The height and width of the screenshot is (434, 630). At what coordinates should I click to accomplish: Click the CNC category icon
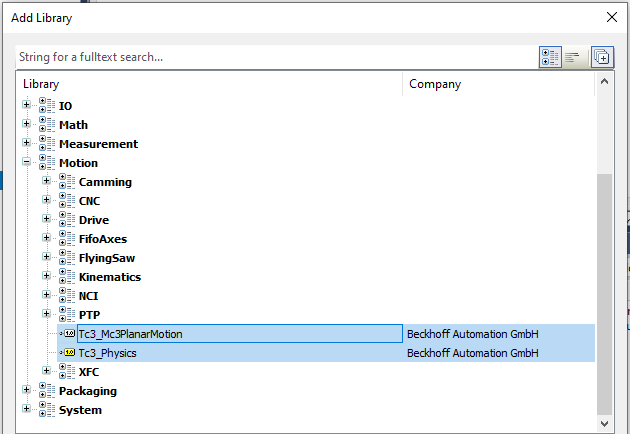point(67,201)
